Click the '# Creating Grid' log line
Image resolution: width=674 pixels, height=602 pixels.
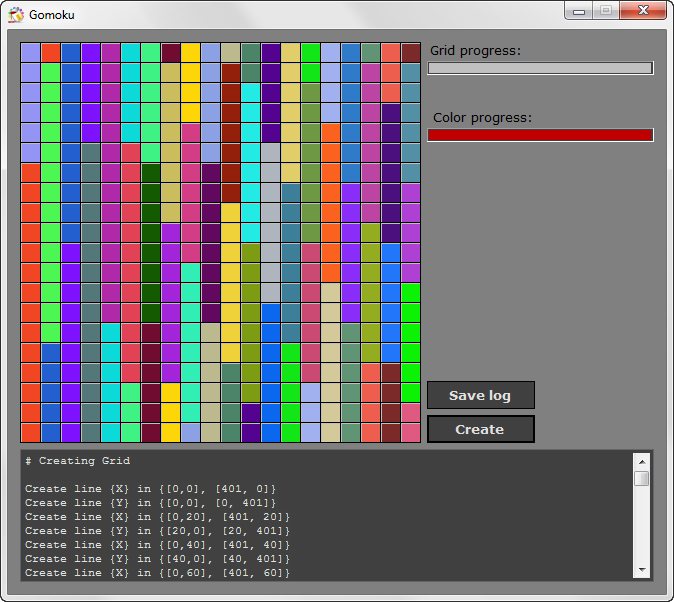[78, 461]
